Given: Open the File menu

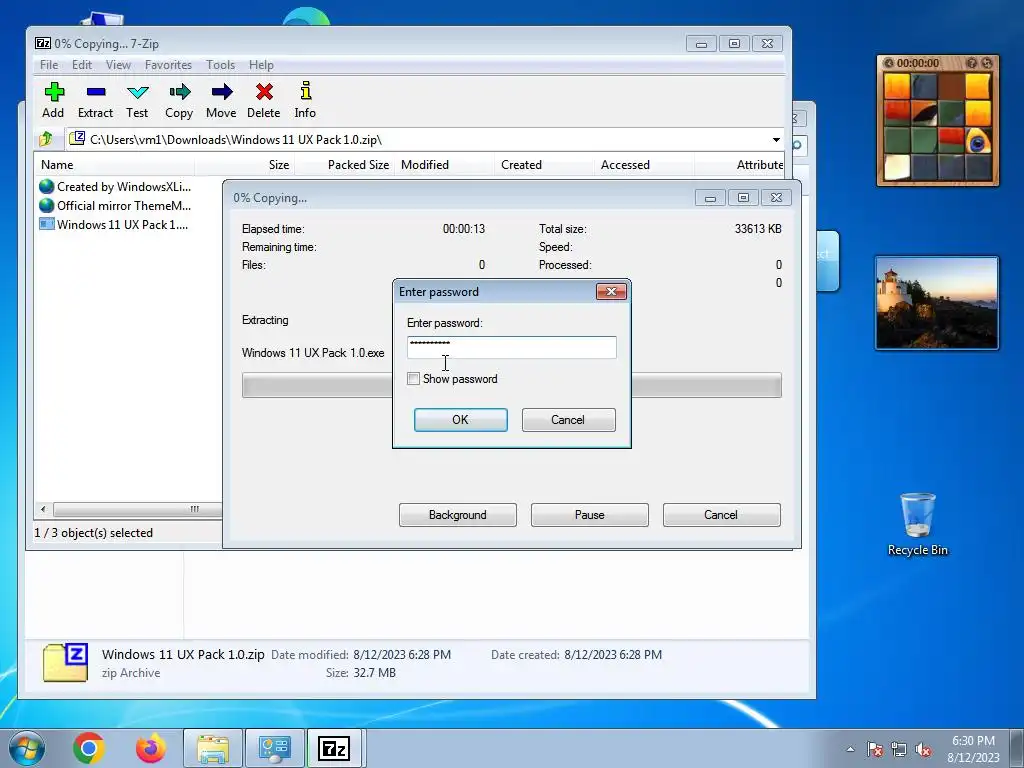Looking at the screenshot, I should (49, 65).
